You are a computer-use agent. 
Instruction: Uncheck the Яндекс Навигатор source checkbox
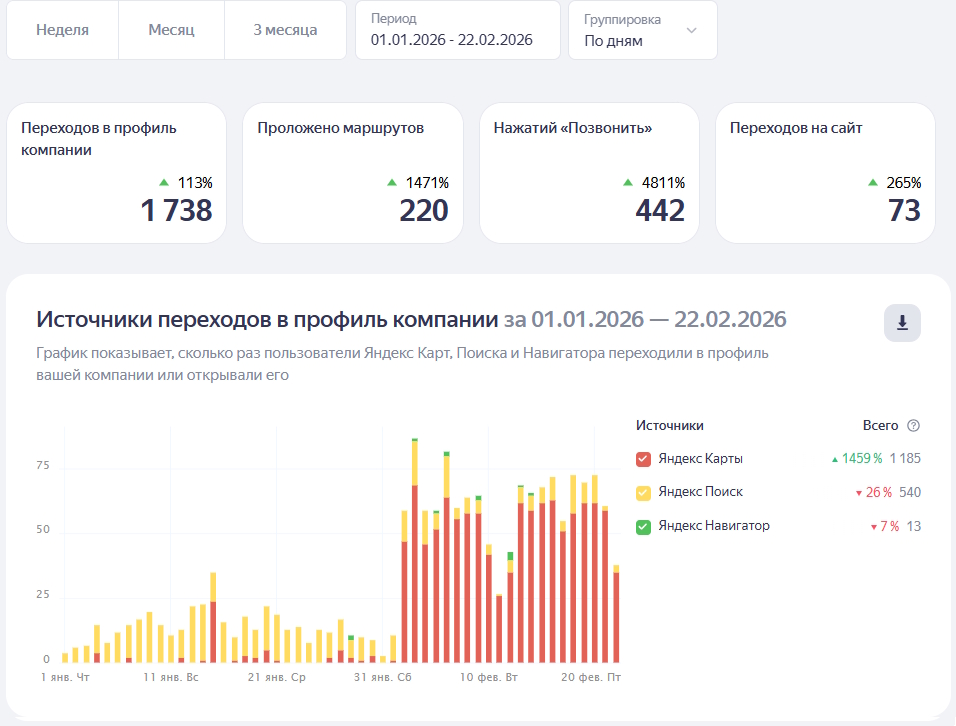[x=643, y=526]
